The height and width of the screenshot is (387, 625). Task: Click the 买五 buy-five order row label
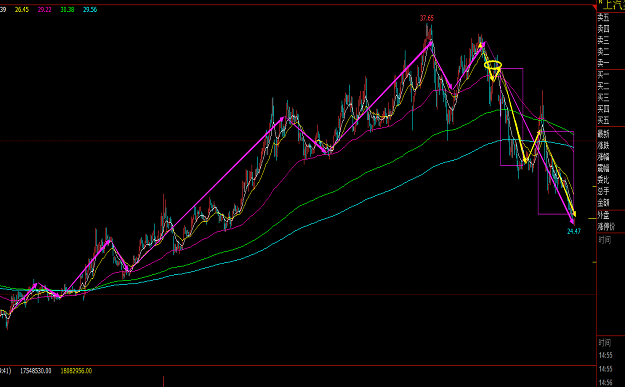pyautogui.click(x=603, y=120)
